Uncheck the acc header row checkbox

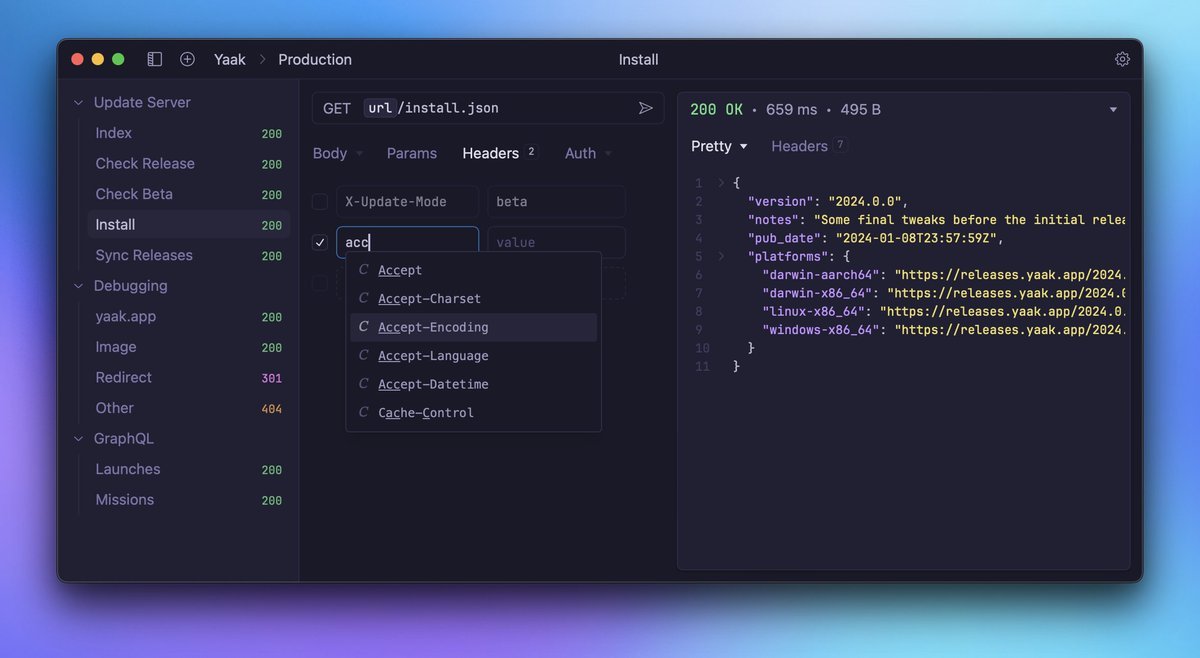coord(320,242)
